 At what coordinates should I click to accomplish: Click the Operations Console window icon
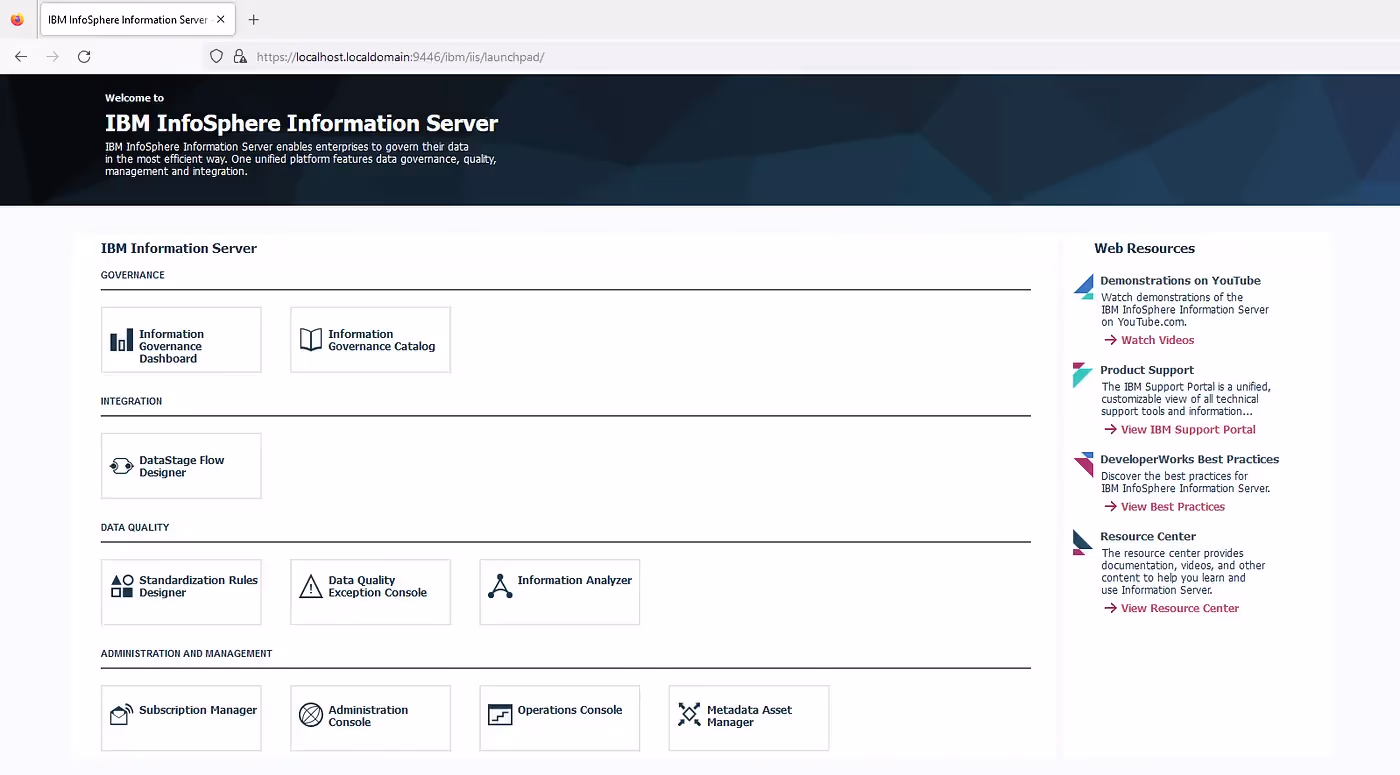pyautogui.click(x=500, y=714)
